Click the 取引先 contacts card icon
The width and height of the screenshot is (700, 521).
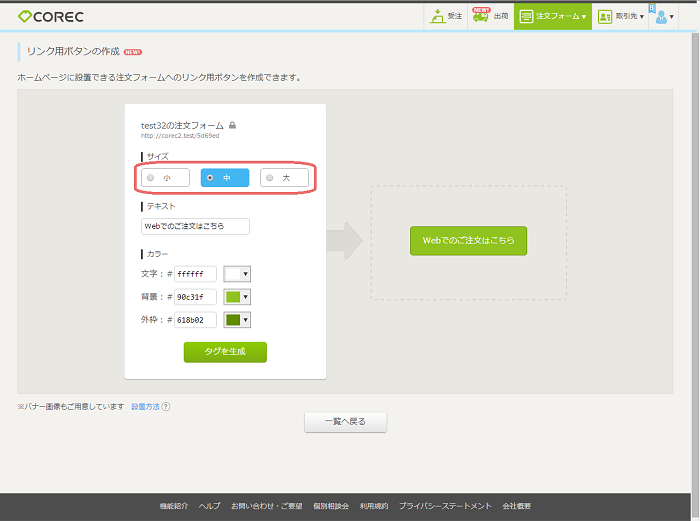pos(605,17)
